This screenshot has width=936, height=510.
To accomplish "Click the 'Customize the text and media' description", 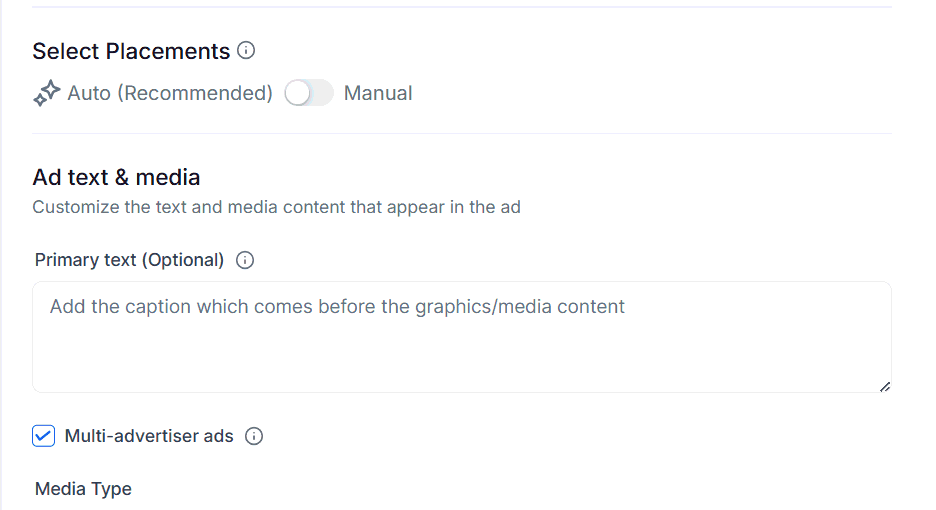I will pos(276,208).
